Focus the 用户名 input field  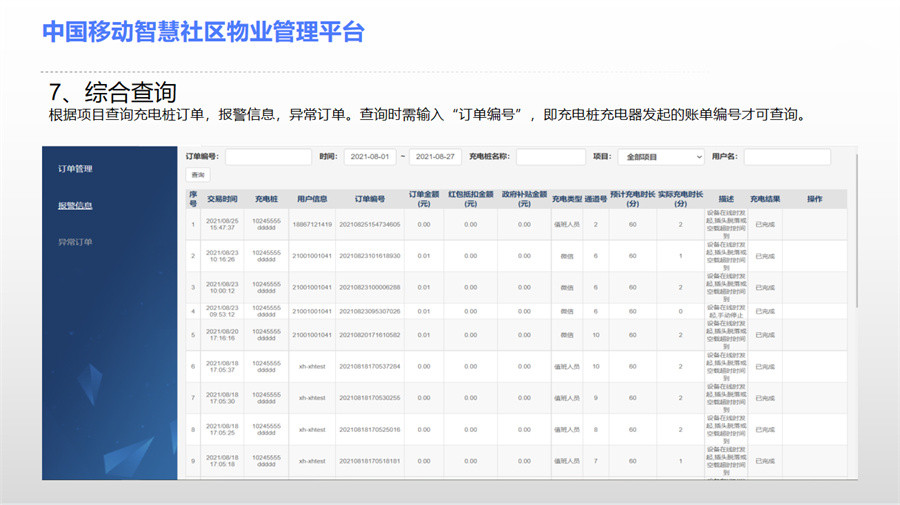(x=787, y=157)
